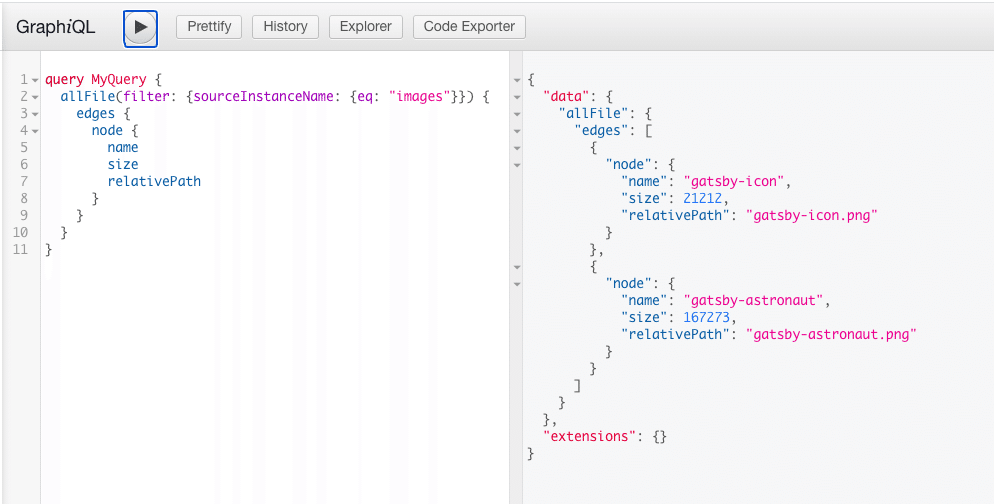994x504 pixels.
Task: Toggle the Explorer panel
Action: pos(366,27)
